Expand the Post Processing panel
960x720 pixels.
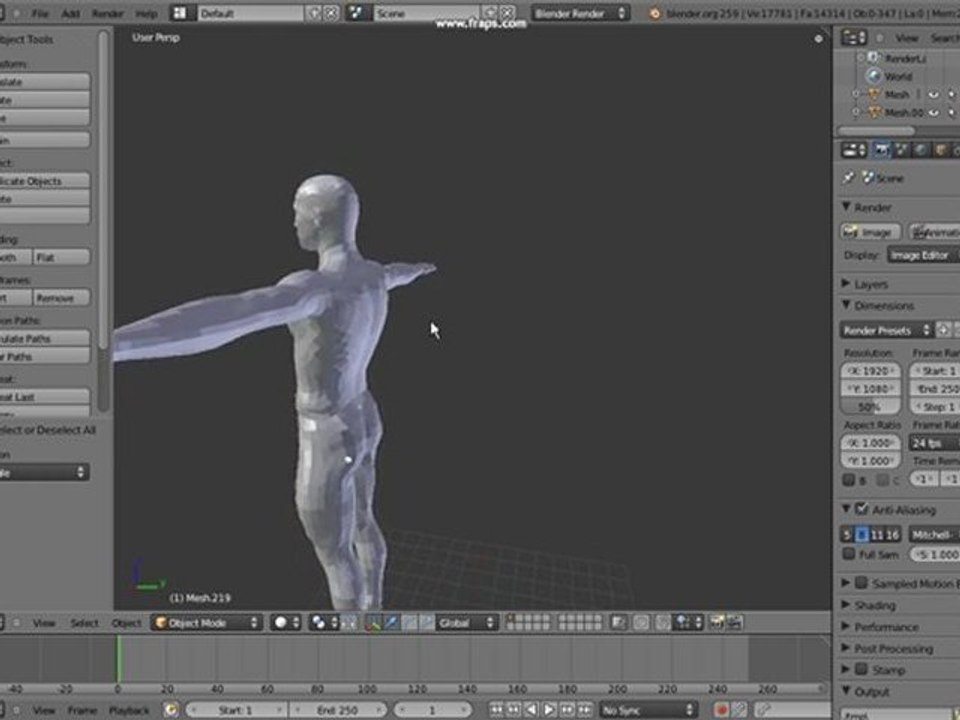pyautogui.click(x=846, y=648)
